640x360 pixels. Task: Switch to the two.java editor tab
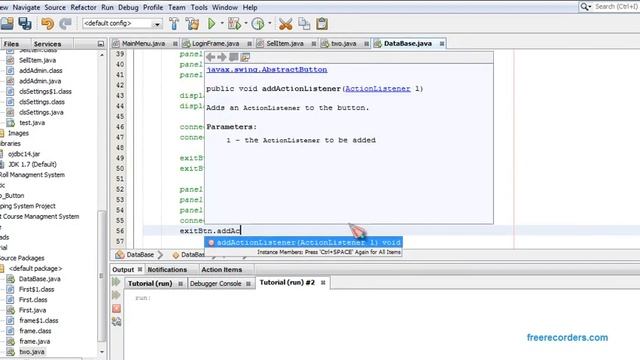click(x=343, y=43)
